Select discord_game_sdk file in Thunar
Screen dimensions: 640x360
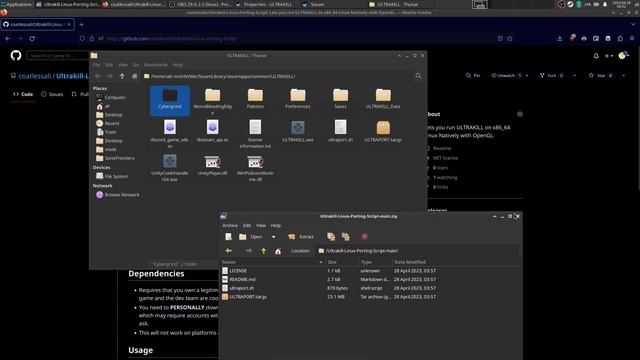point(170,134)
